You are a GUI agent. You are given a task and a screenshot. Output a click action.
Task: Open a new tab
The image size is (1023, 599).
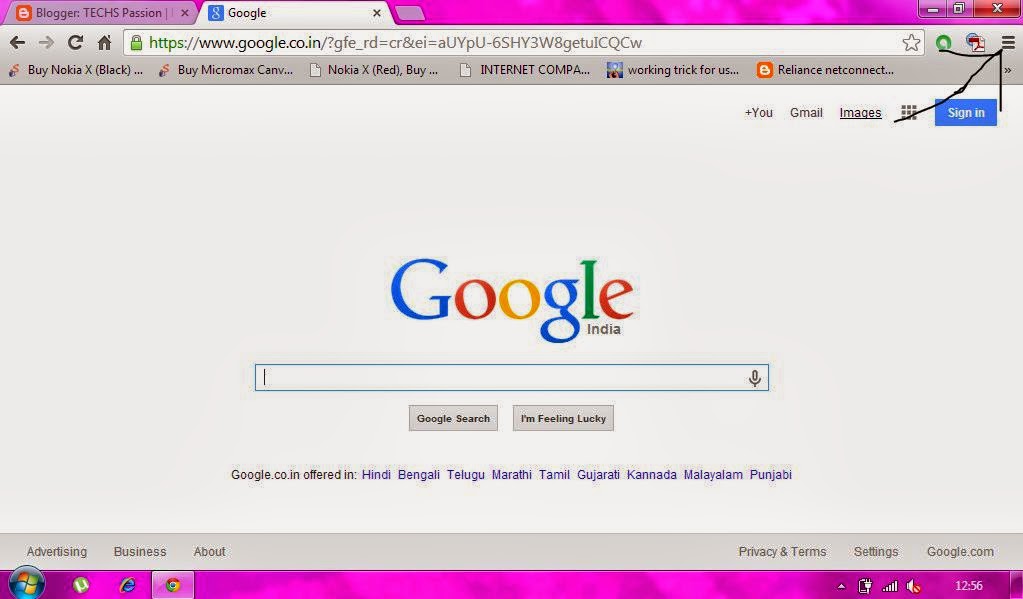410,13
